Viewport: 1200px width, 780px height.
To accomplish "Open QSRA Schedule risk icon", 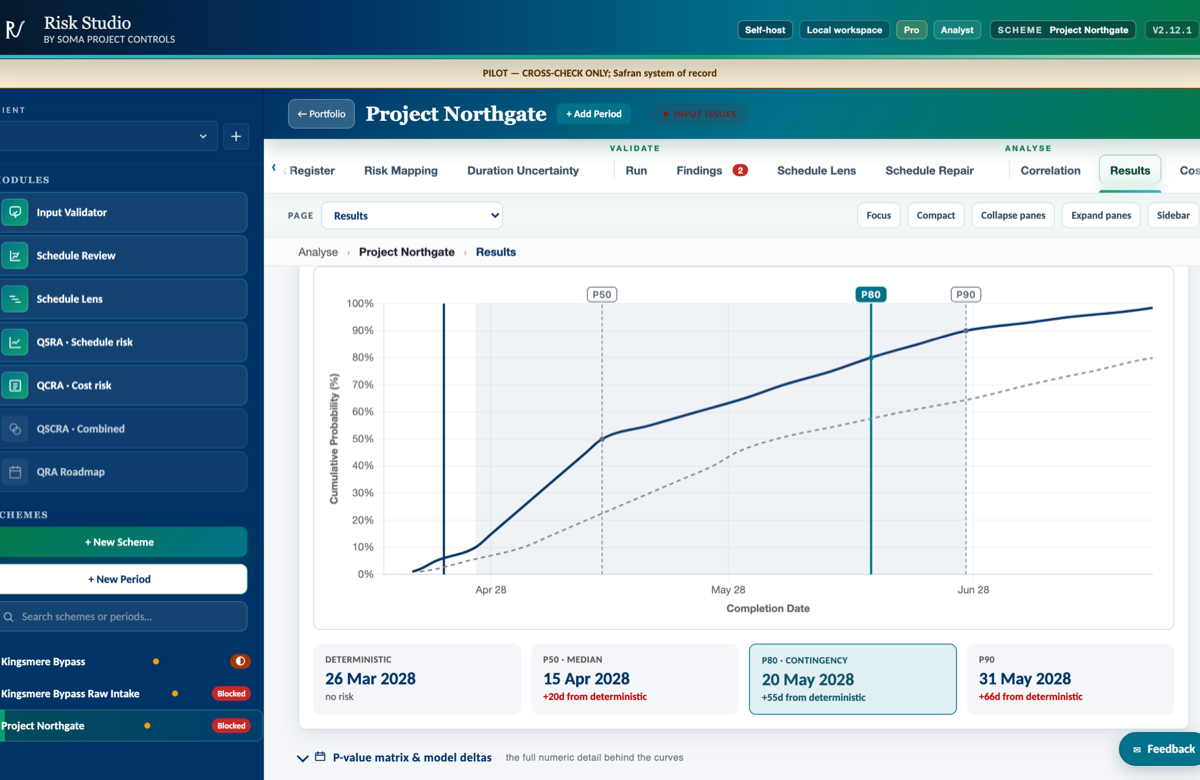I will [15, 342].
